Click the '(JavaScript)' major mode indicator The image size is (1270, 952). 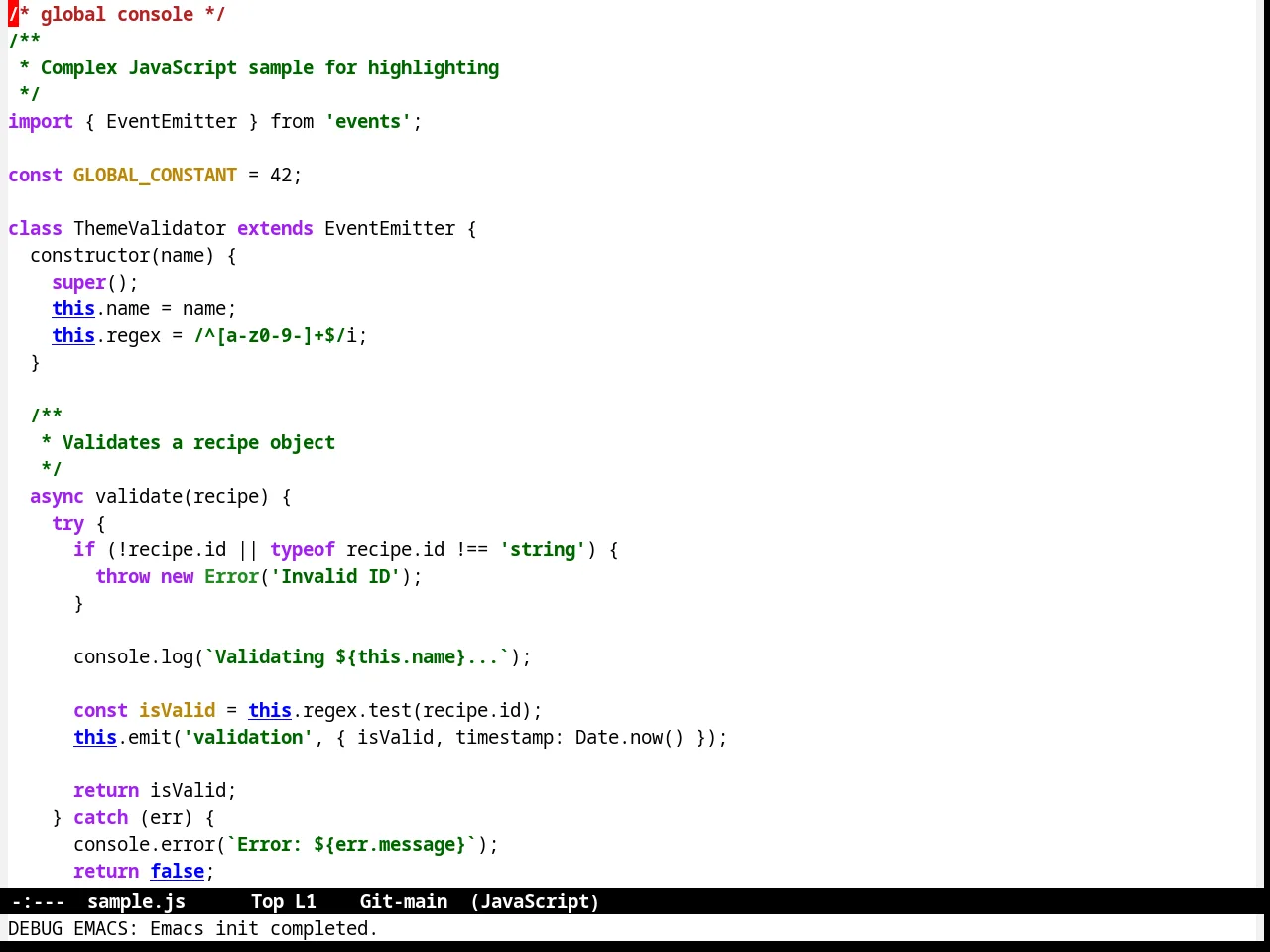(x=535, y=901)
